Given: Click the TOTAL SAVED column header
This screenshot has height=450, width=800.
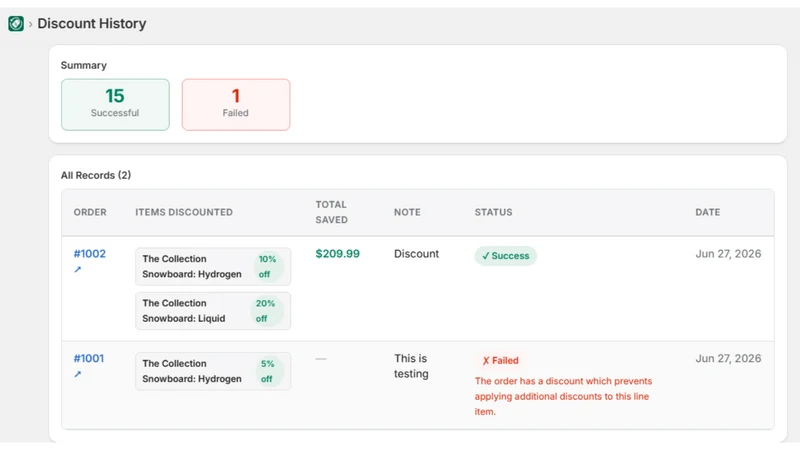Looking at the screenshot, I should coord(332,212).
